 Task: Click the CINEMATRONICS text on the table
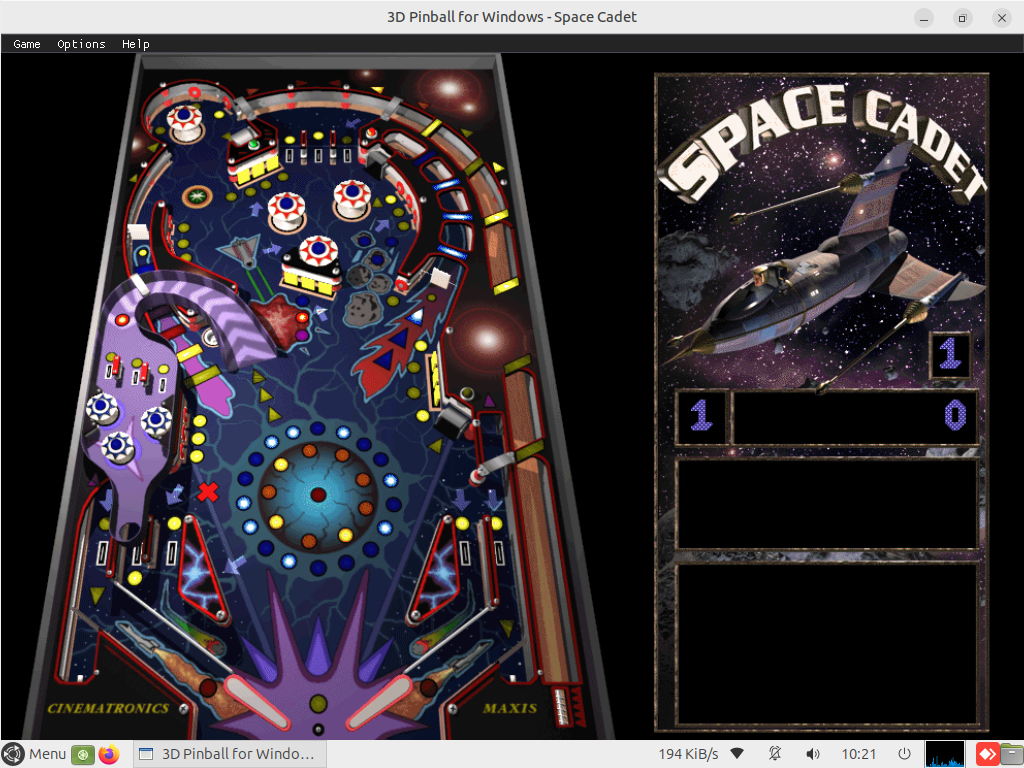108,708
